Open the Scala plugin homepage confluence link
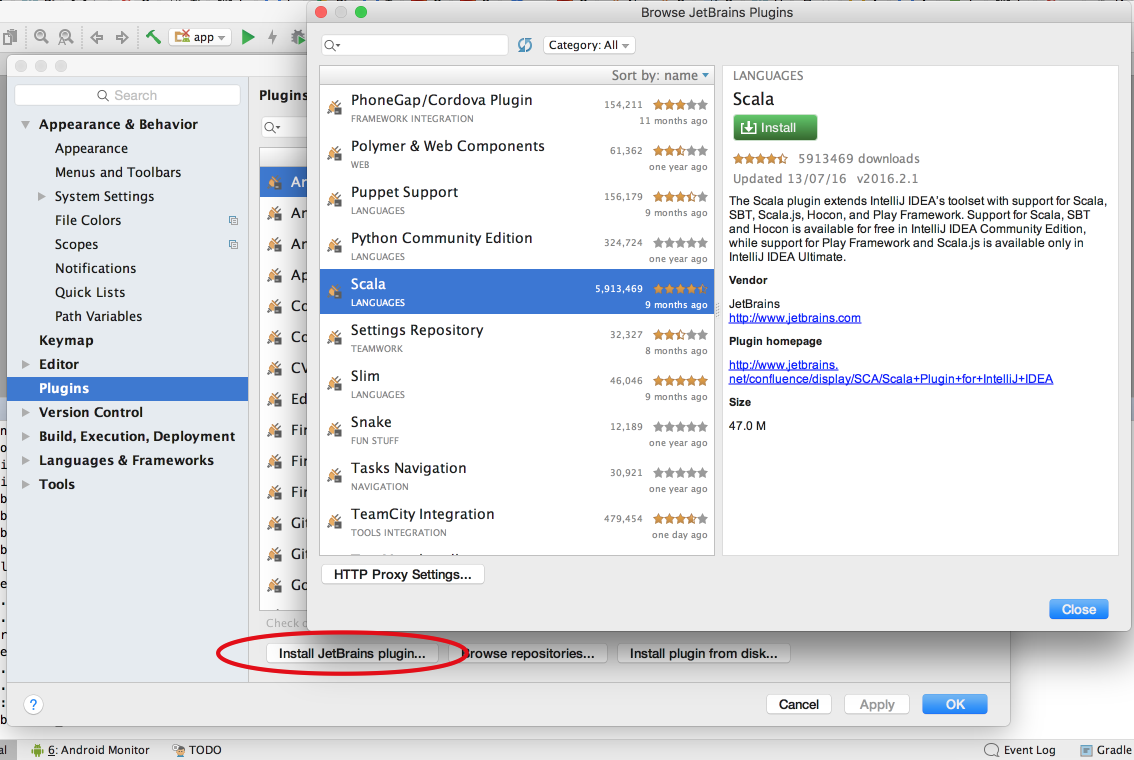1134x760 pixels. click(x=890, y=372)
